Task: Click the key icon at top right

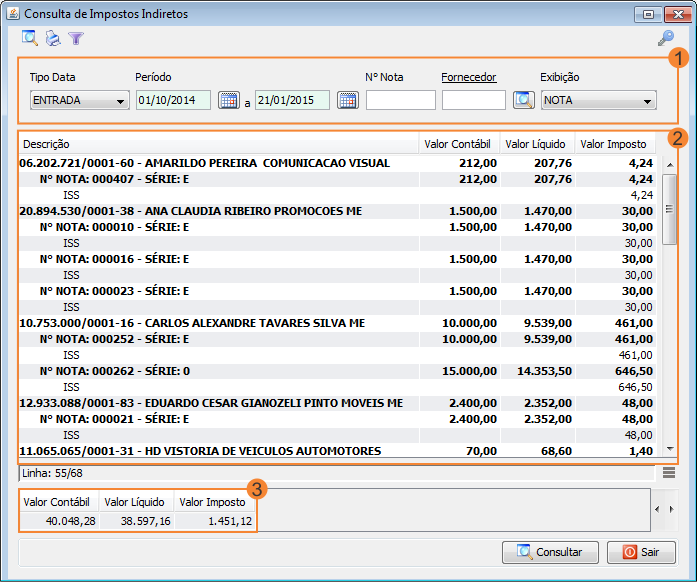Action: click(x=665, y=38)
